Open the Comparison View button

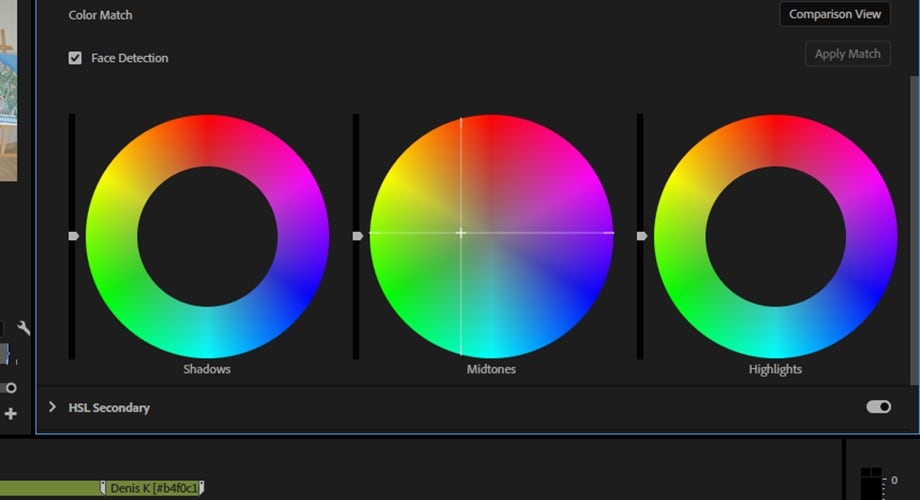click(x=834, y=14)
